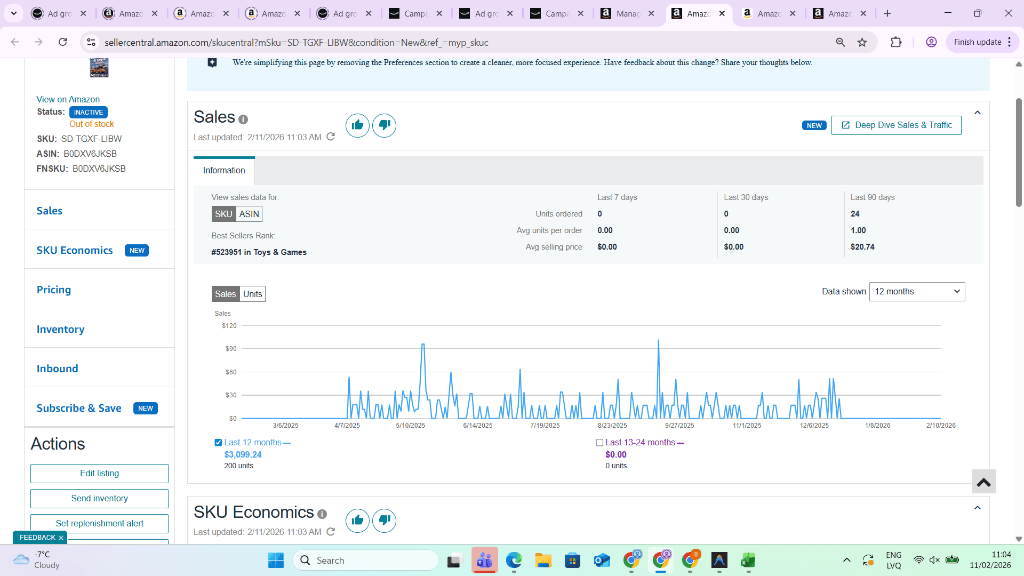The width and height of the screenshot is (1024, 576).
Task: Click the product thumbnail image
Action: pyautogui.click(x=99, y=67)
